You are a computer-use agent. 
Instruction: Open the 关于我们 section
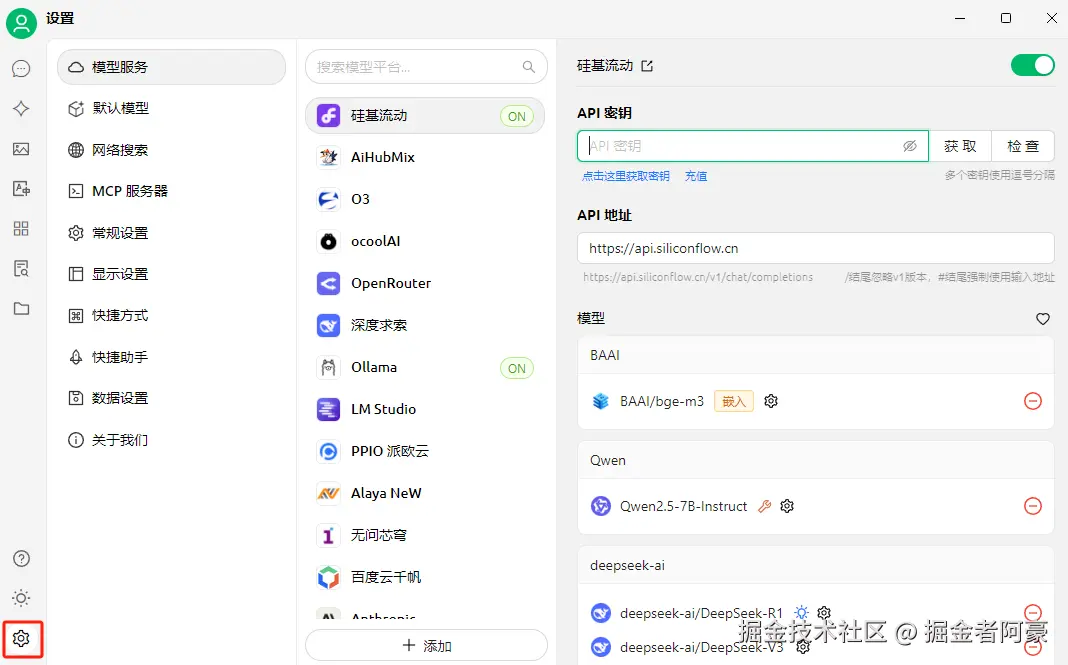pyautogui.click(x=172, y=440)
